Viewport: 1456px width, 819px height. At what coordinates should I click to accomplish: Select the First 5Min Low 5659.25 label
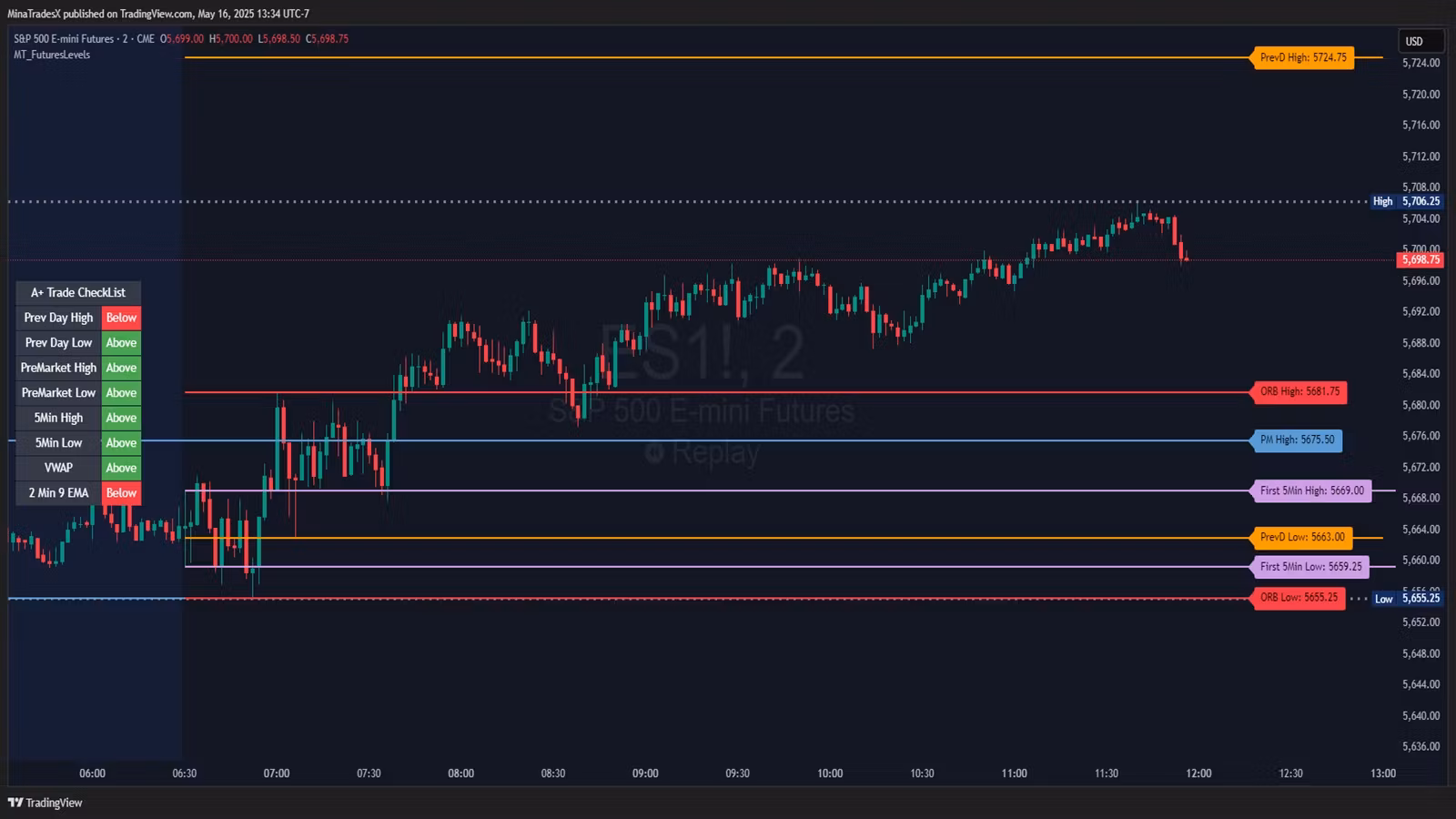[1310, 566]
